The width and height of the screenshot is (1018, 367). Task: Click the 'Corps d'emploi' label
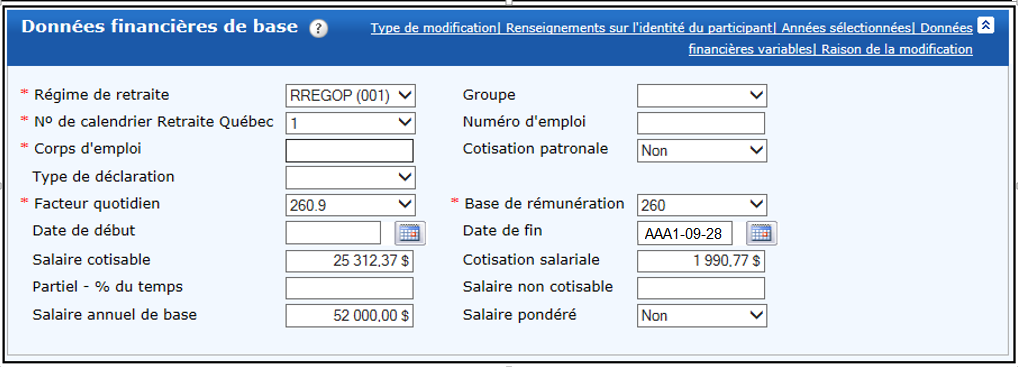88,148
